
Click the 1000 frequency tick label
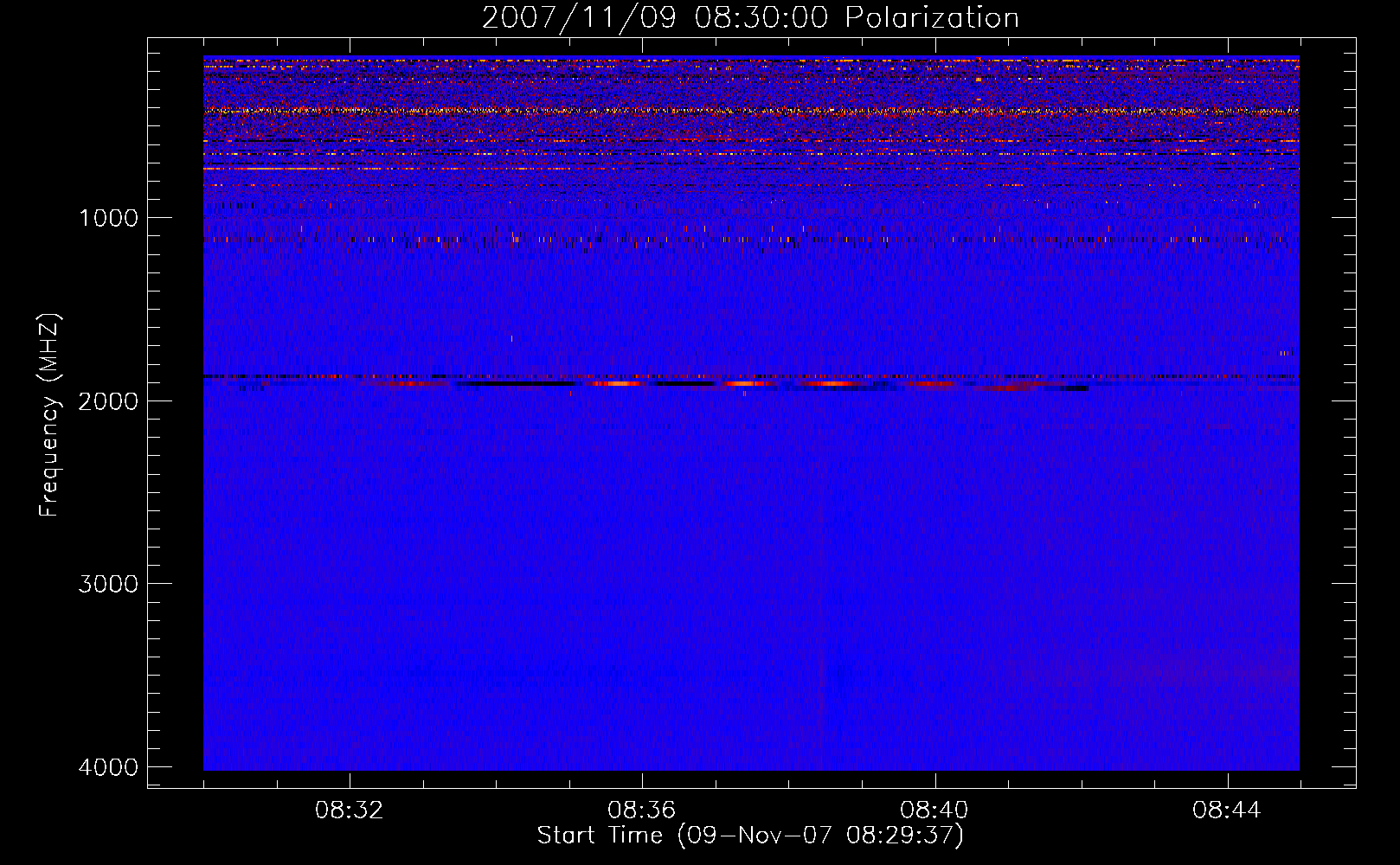(108, 217)
